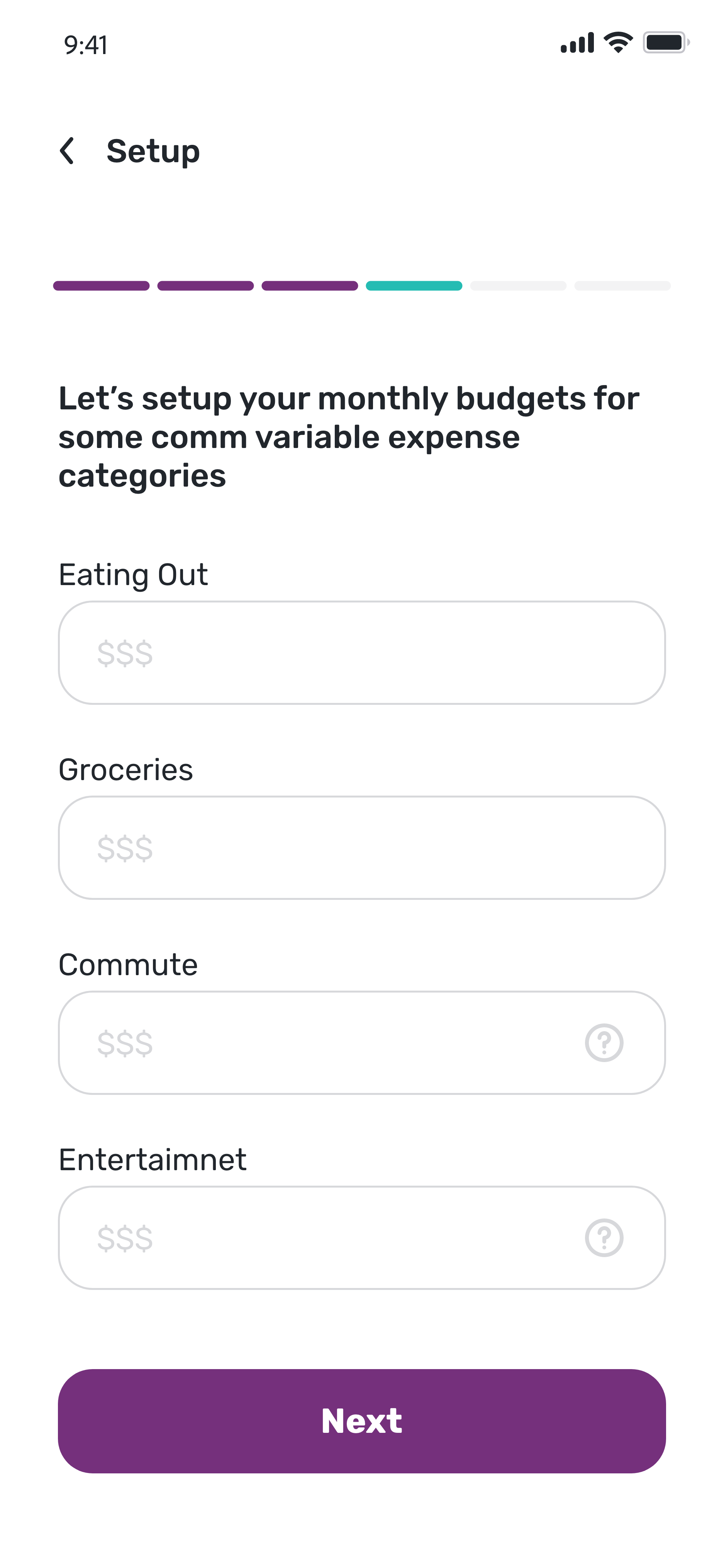
Task: Open help for Entertaimnet field
Action: pos(604,1237)
